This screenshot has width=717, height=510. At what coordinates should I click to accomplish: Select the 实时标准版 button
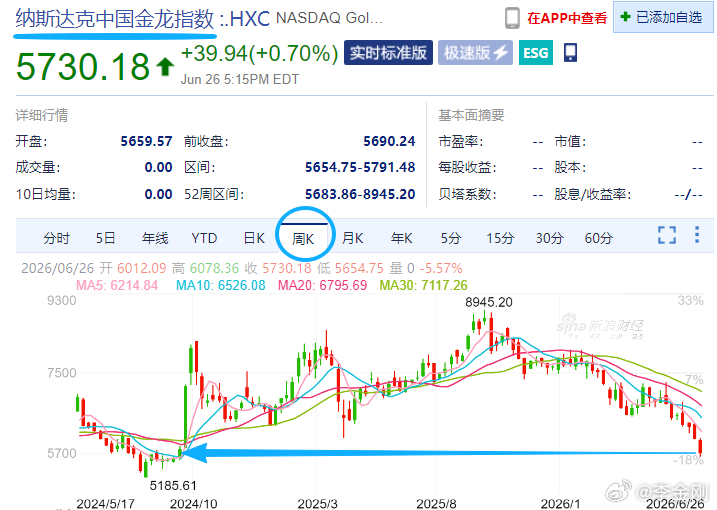[x=388, y=53]
